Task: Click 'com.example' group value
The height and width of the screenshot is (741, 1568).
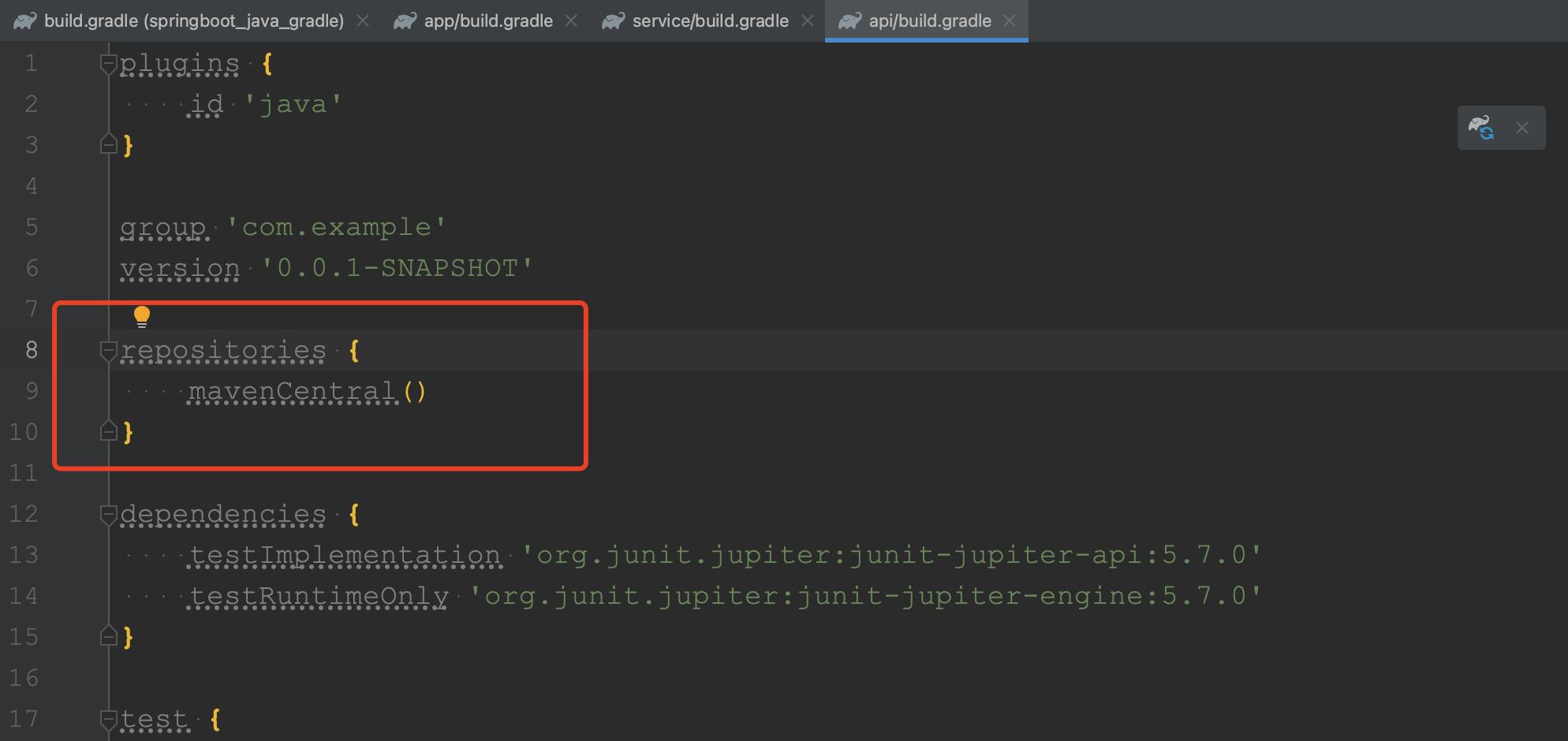Action: (x=337, y=227)
